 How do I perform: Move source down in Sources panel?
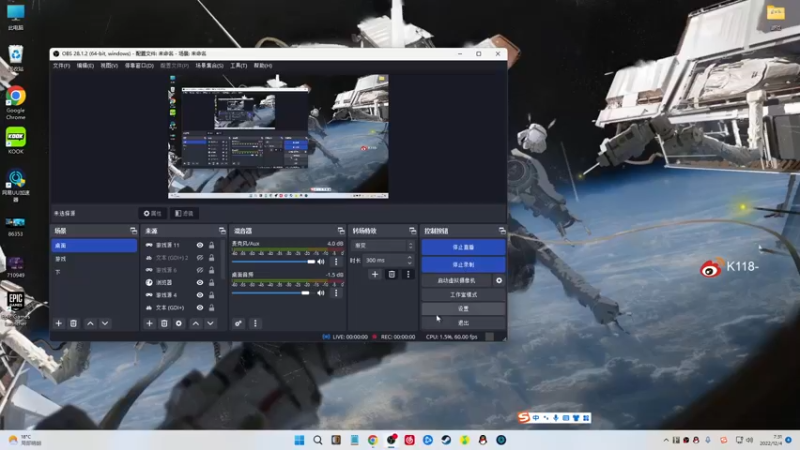pos(210,323)
